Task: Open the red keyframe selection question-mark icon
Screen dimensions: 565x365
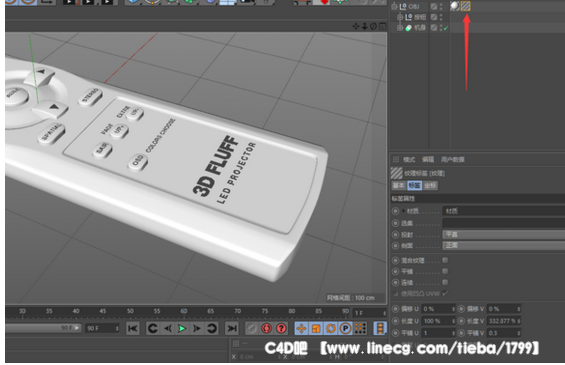Action: [x=281, y=329]
